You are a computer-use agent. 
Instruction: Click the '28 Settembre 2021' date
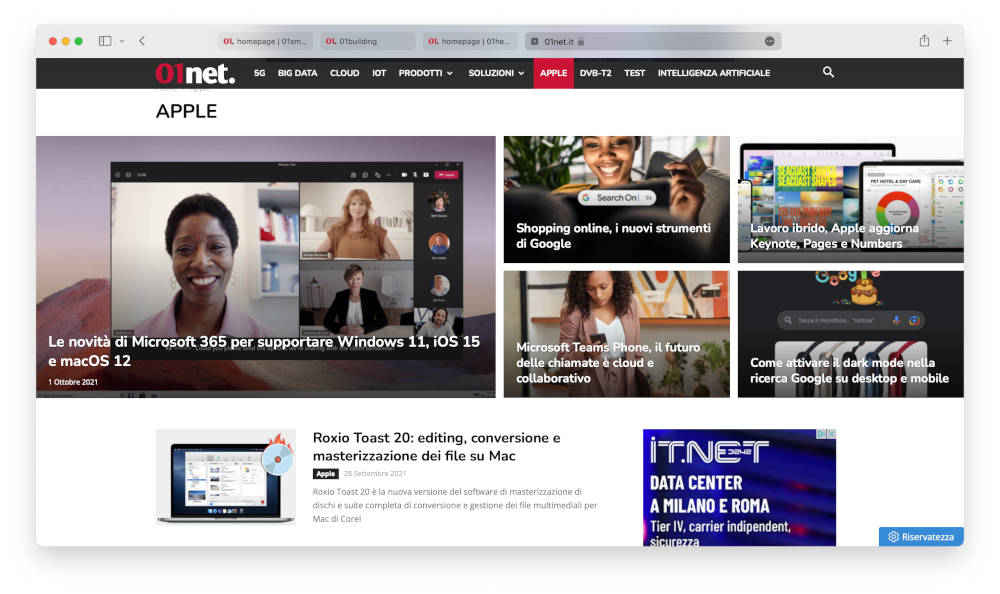(374, 473)
